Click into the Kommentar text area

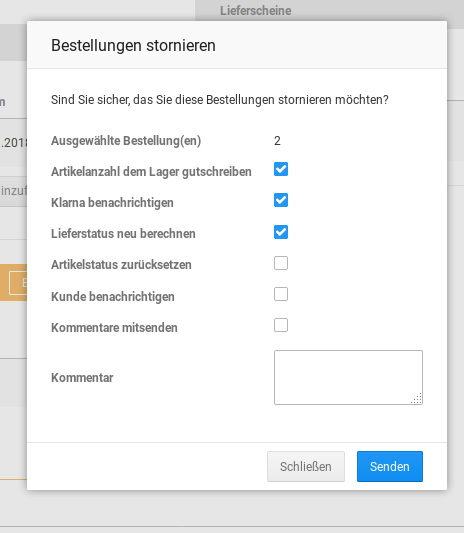[348, 377]
